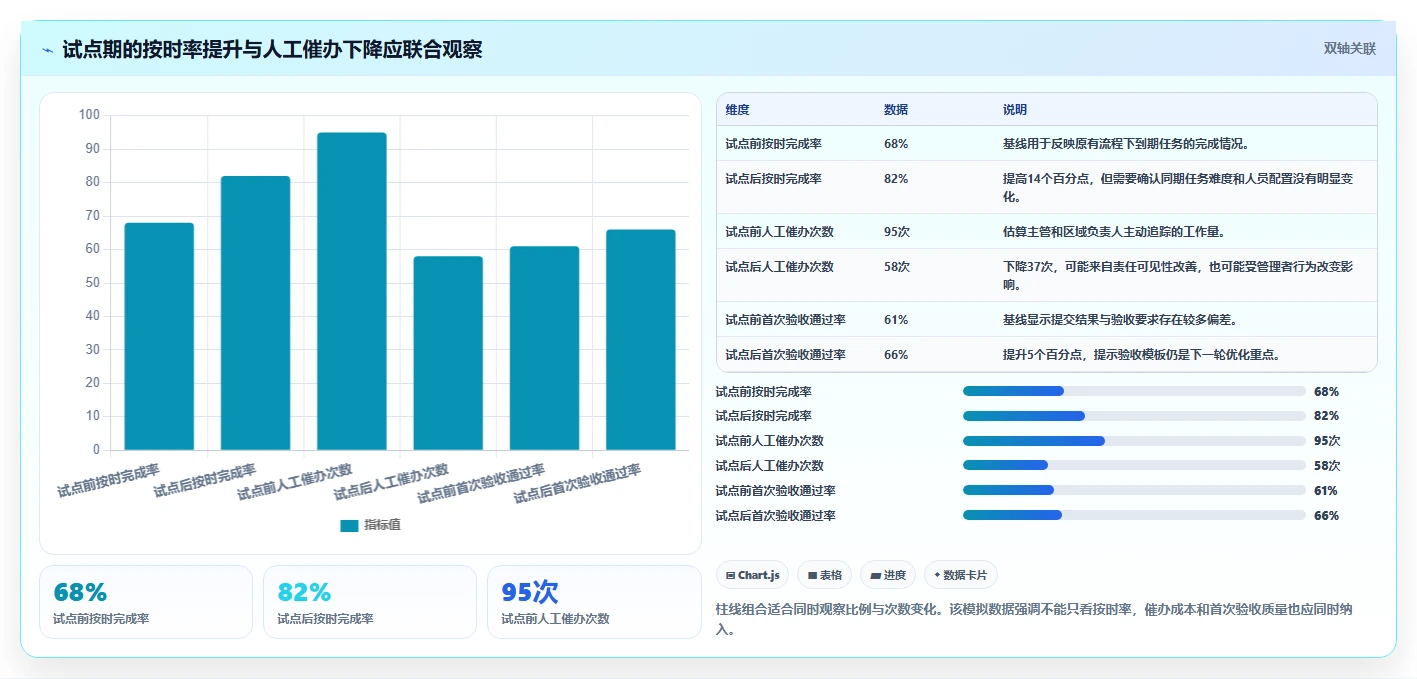Click the Chart.js tag pill

(752, 575)
